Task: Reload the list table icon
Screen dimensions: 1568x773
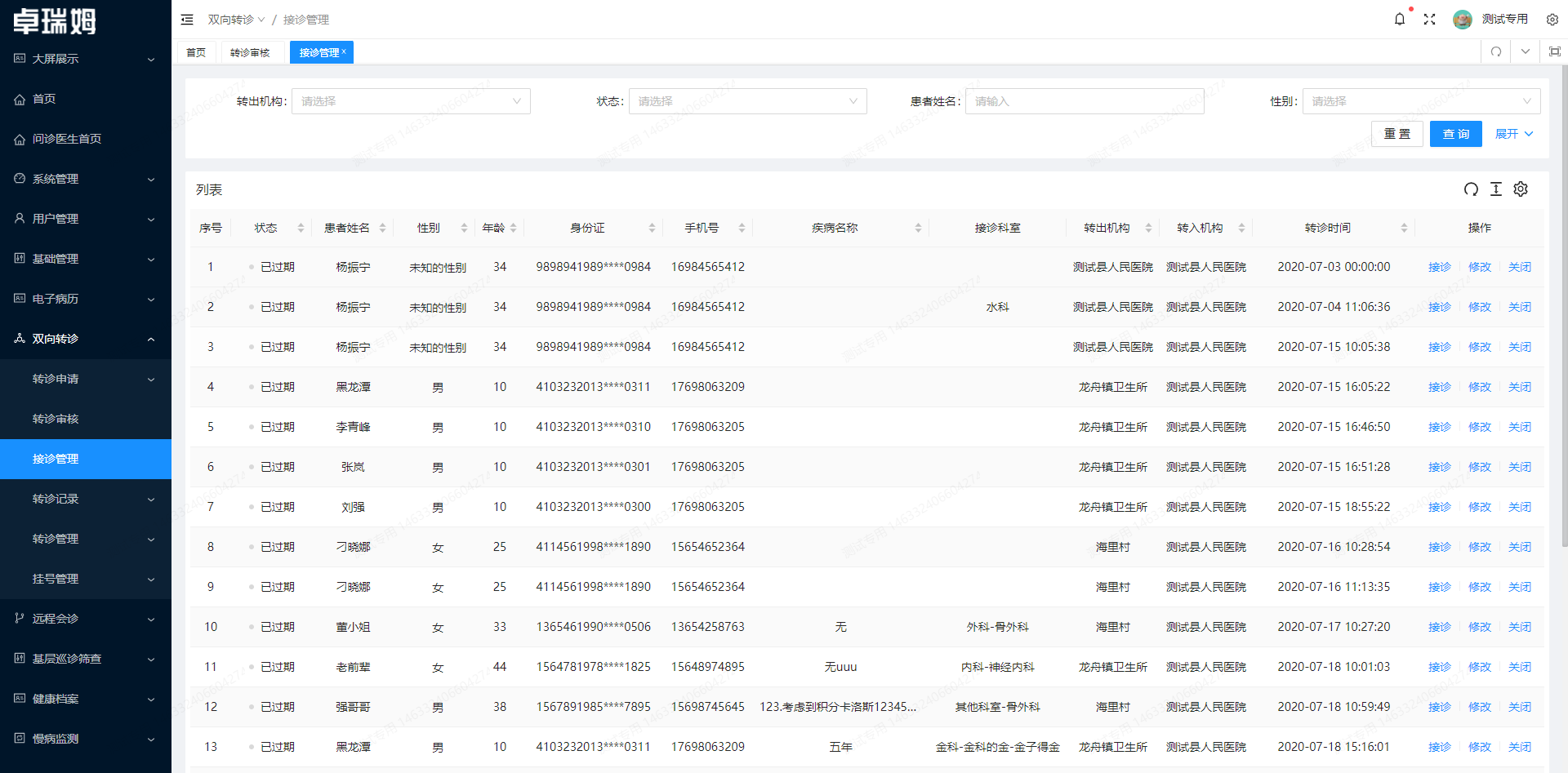Action: 1471,189
